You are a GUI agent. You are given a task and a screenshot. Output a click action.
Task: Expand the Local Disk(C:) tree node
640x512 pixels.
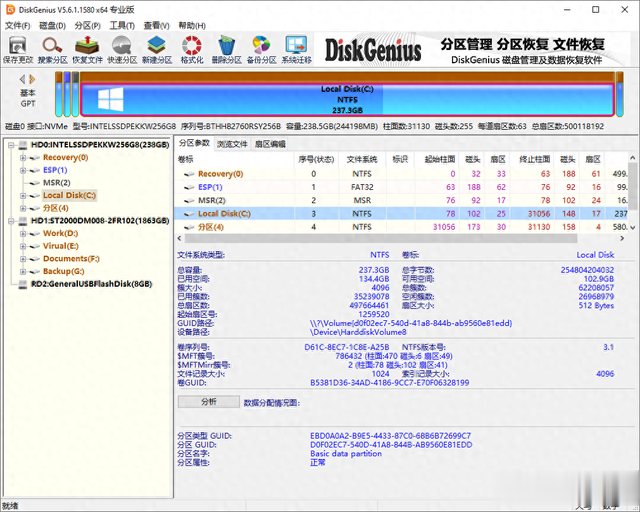[23, 196]
